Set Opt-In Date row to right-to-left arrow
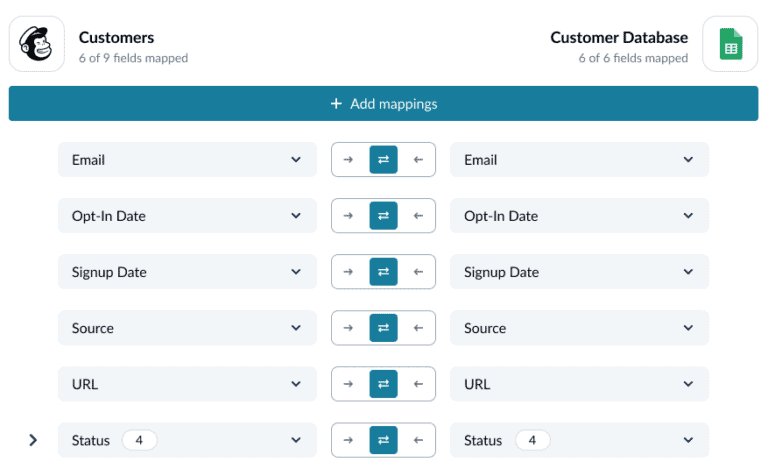This screenshot has width=768, height=476. point(418,216)
